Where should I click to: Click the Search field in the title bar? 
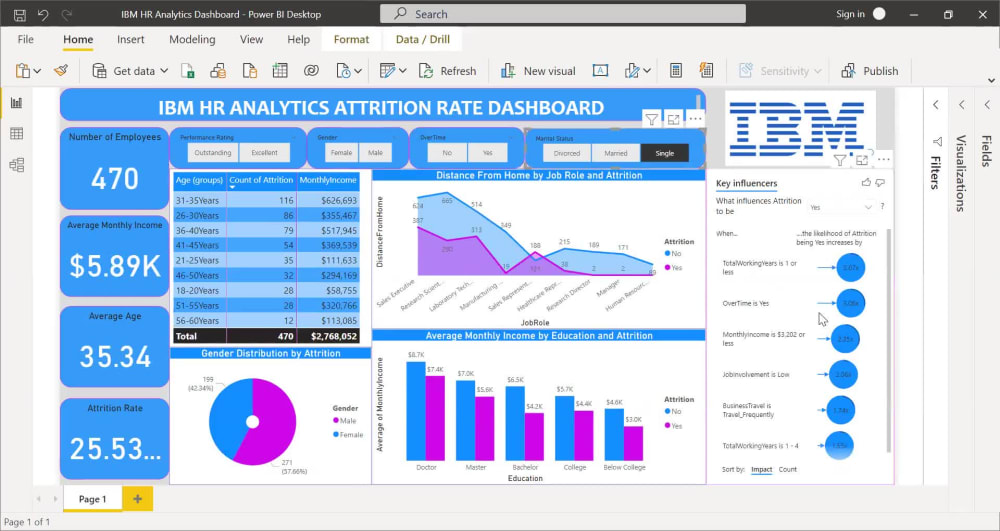[562, 14]
